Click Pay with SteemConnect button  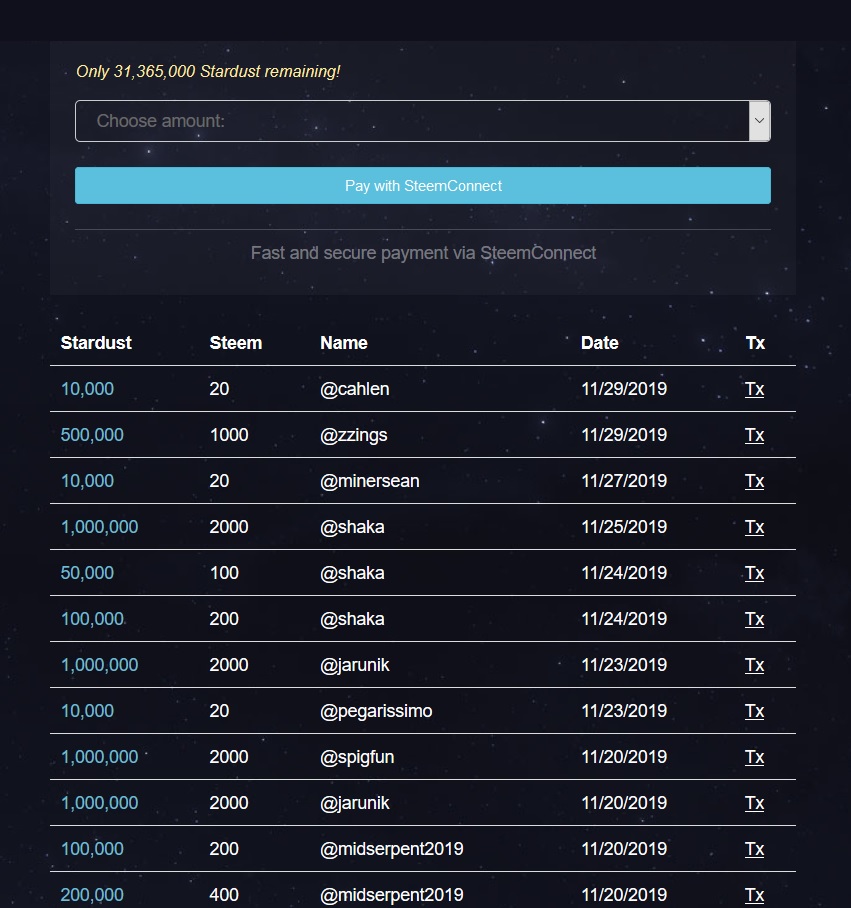[423, 185]
